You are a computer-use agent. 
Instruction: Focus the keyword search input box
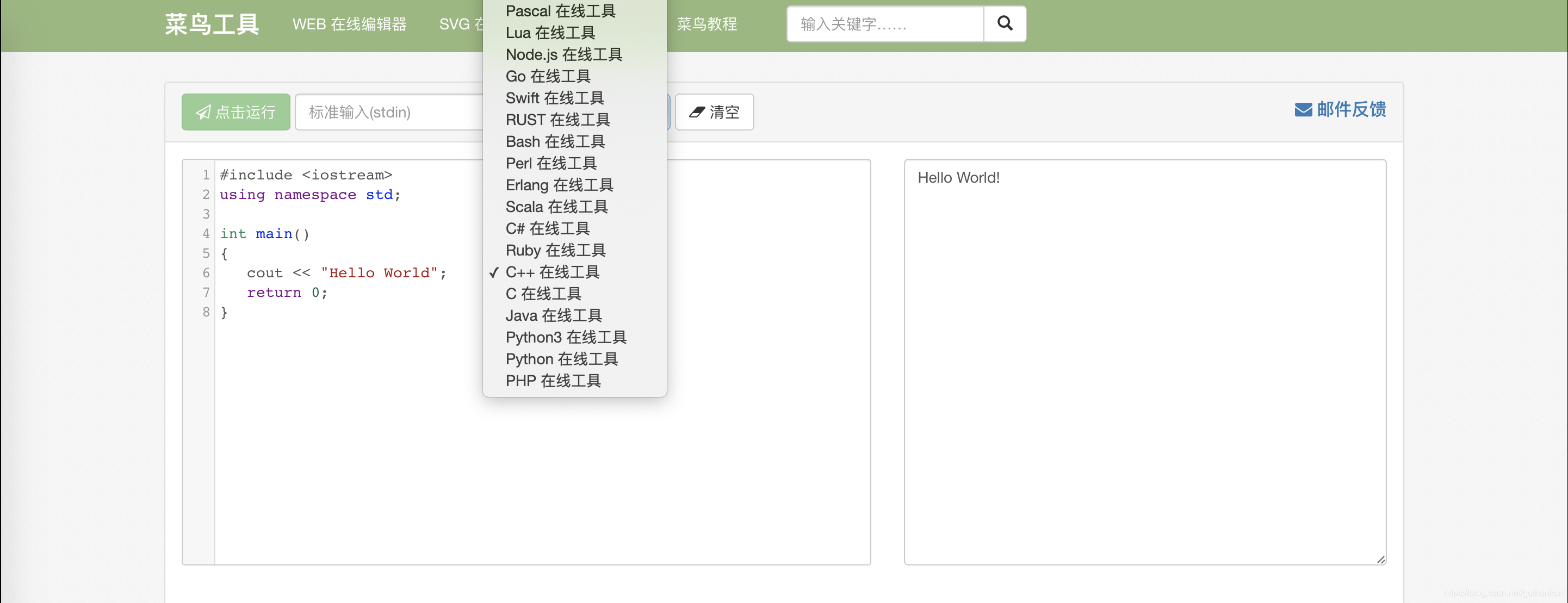click(884, 24)
